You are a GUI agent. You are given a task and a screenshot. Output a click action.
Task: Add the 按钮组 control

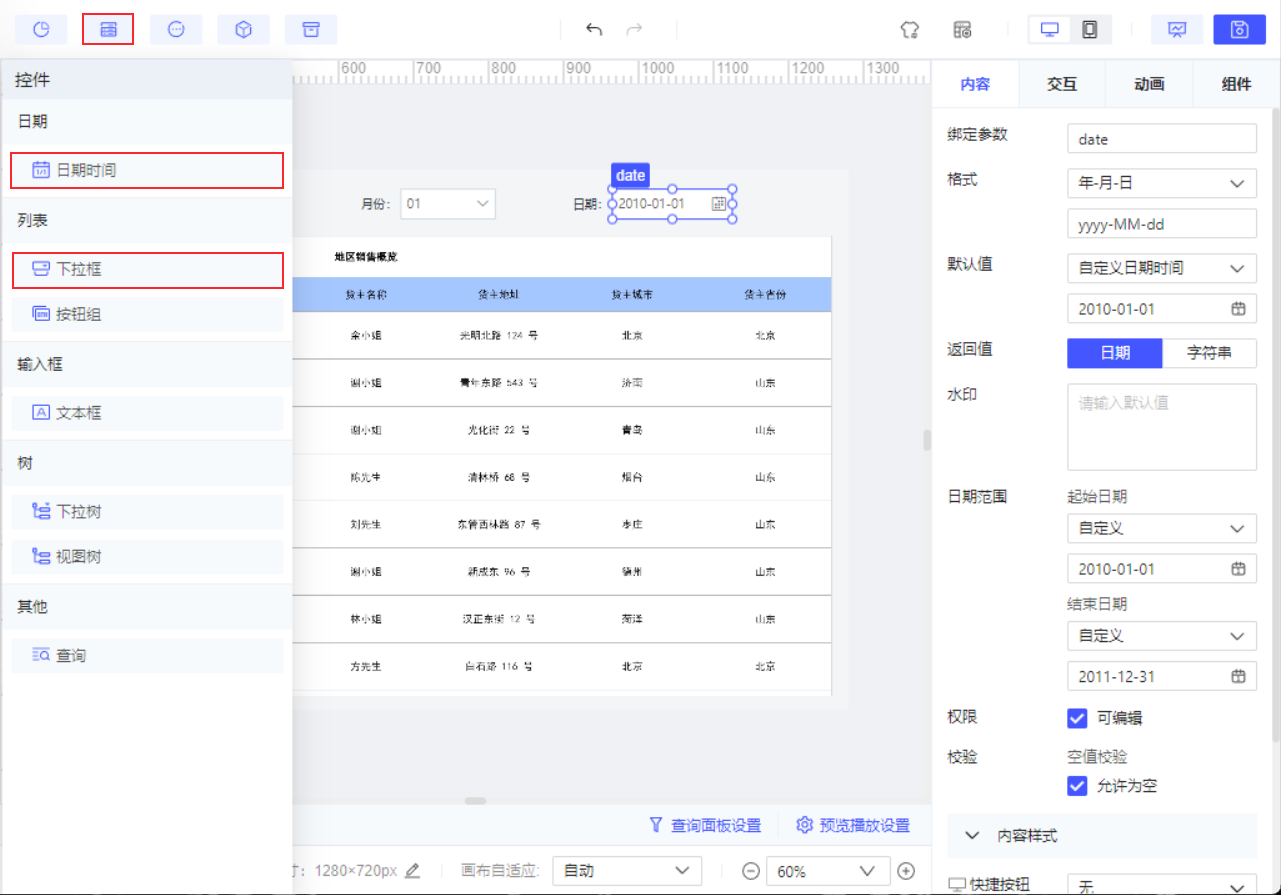click(x=147, y=314)
